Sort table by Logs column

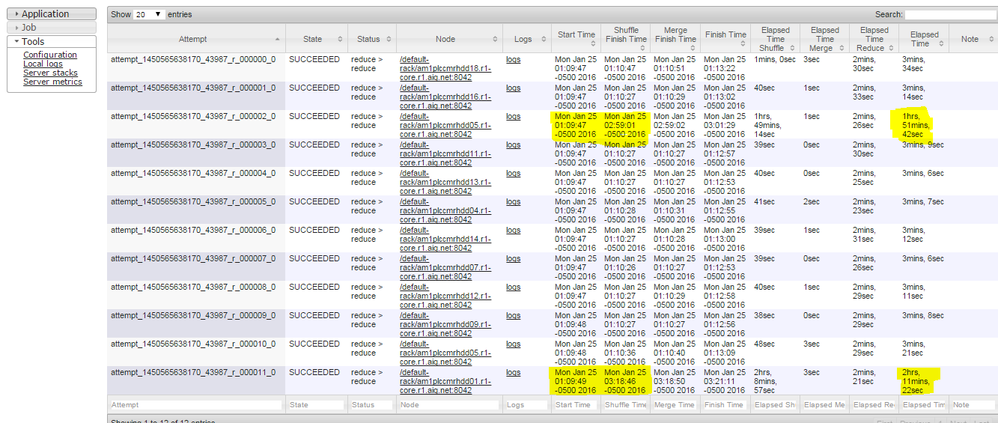(527, 39)
